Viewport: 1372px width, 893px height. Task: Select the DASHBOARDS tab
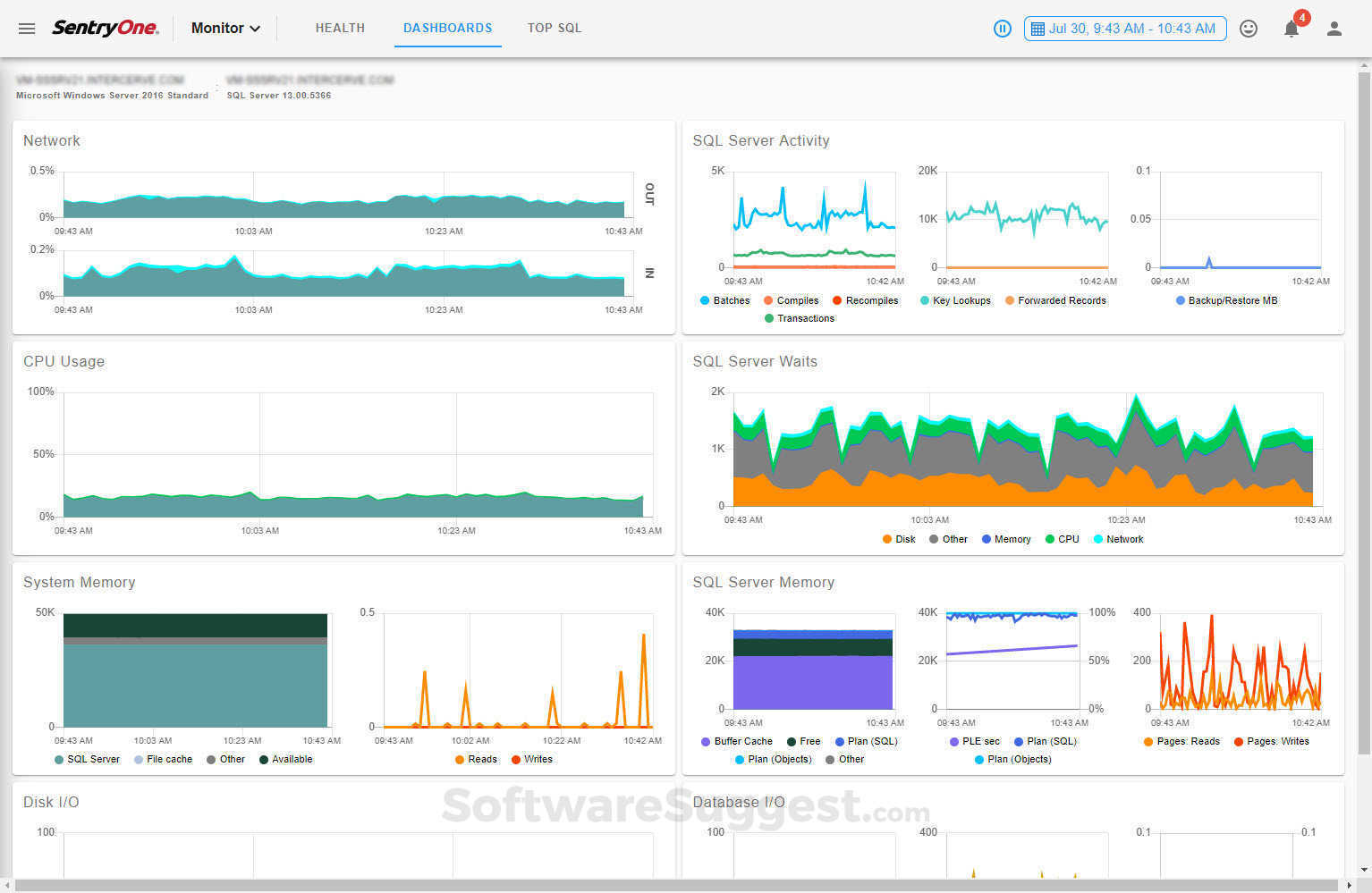click(447, 28)
